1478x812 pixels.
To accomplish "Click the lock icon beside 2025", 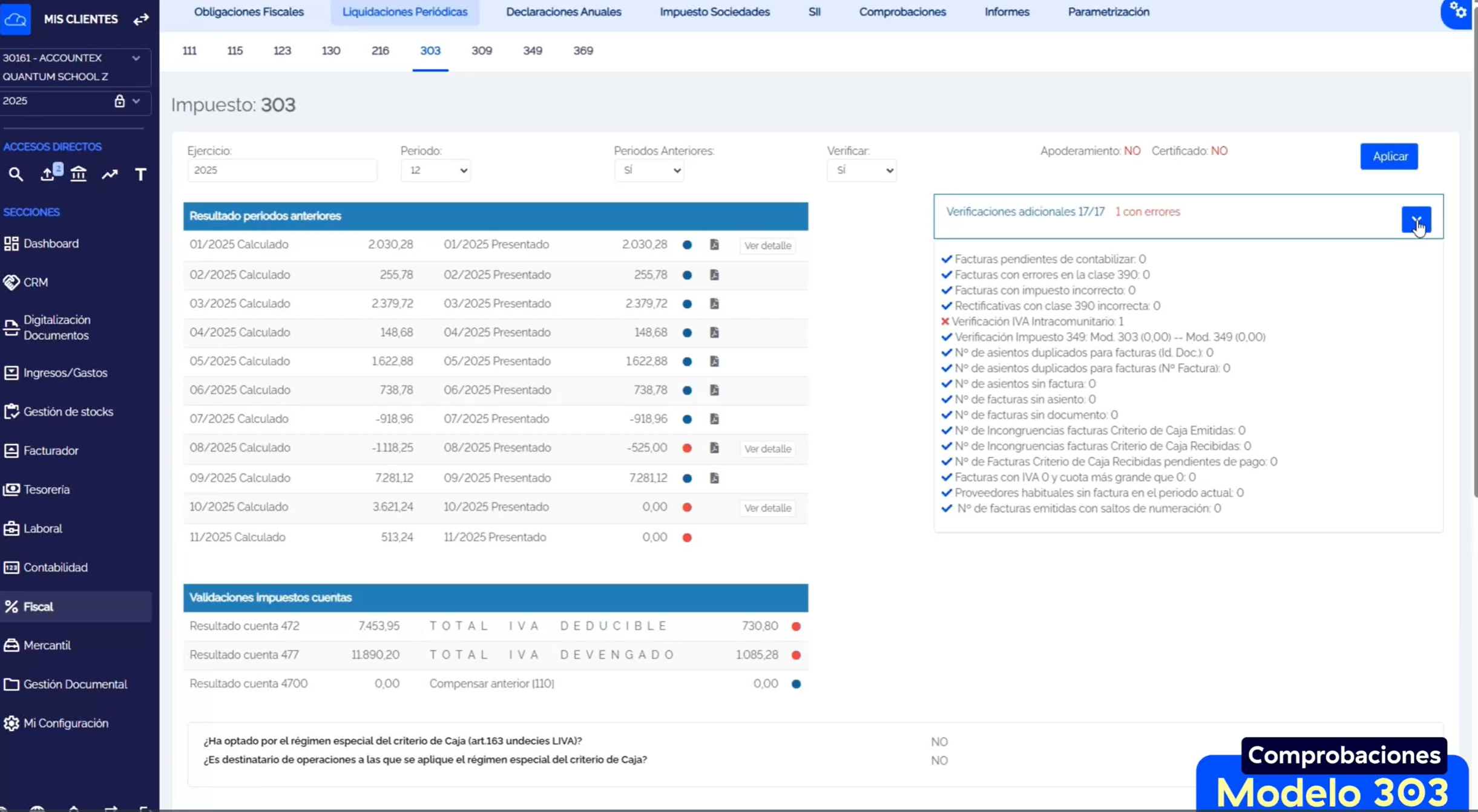I will tap(119, 101).
